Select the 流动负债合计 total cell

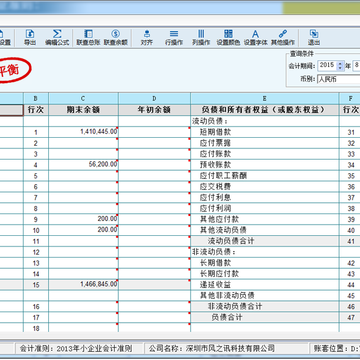tap(265, 241)
